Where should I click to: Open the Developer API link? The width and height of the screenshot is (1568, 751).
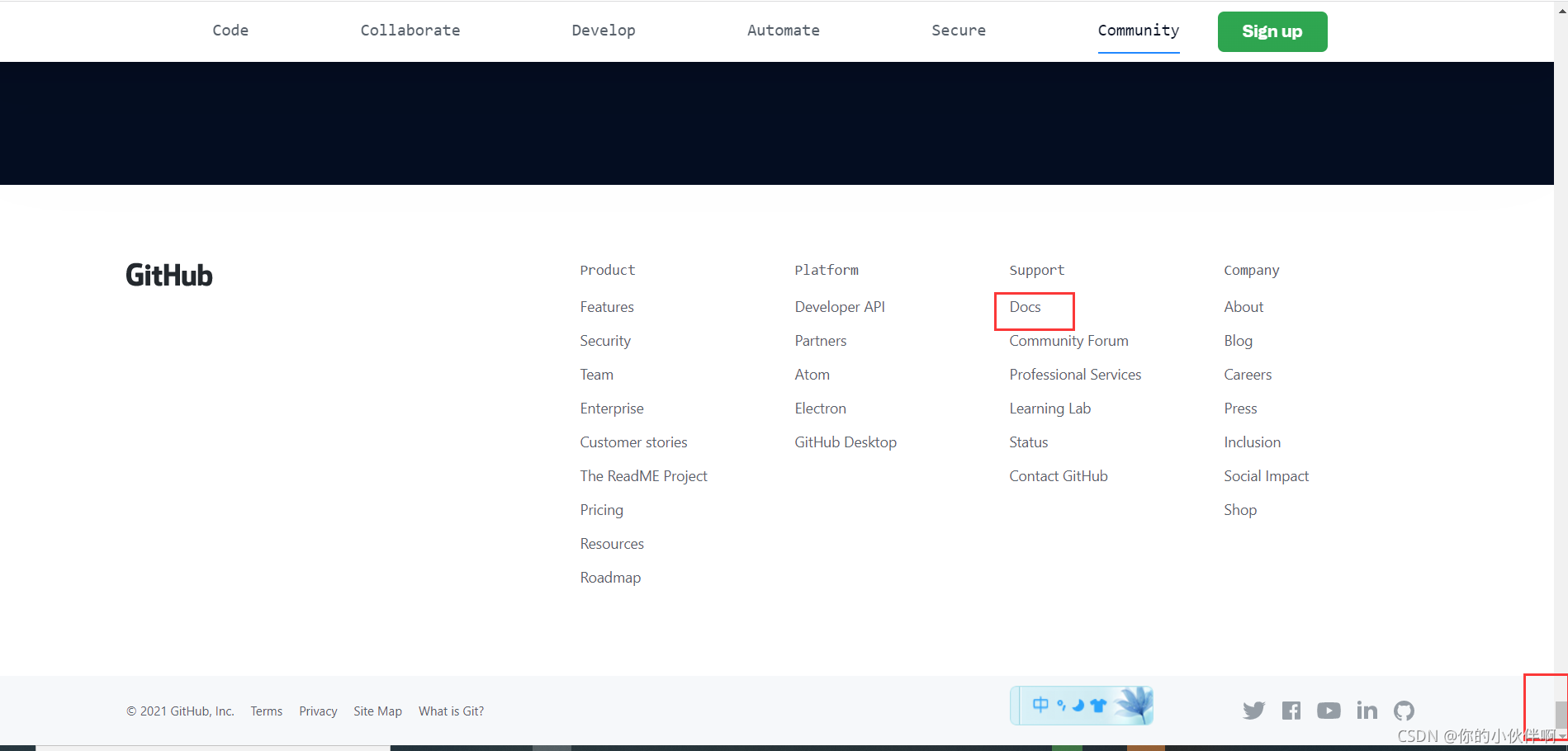[x=840, y=307]
